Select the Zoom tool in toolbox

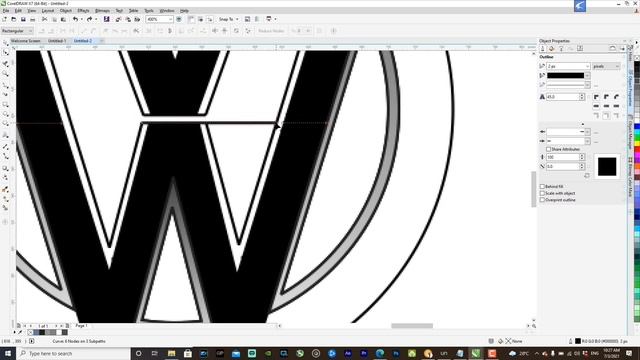5,74
